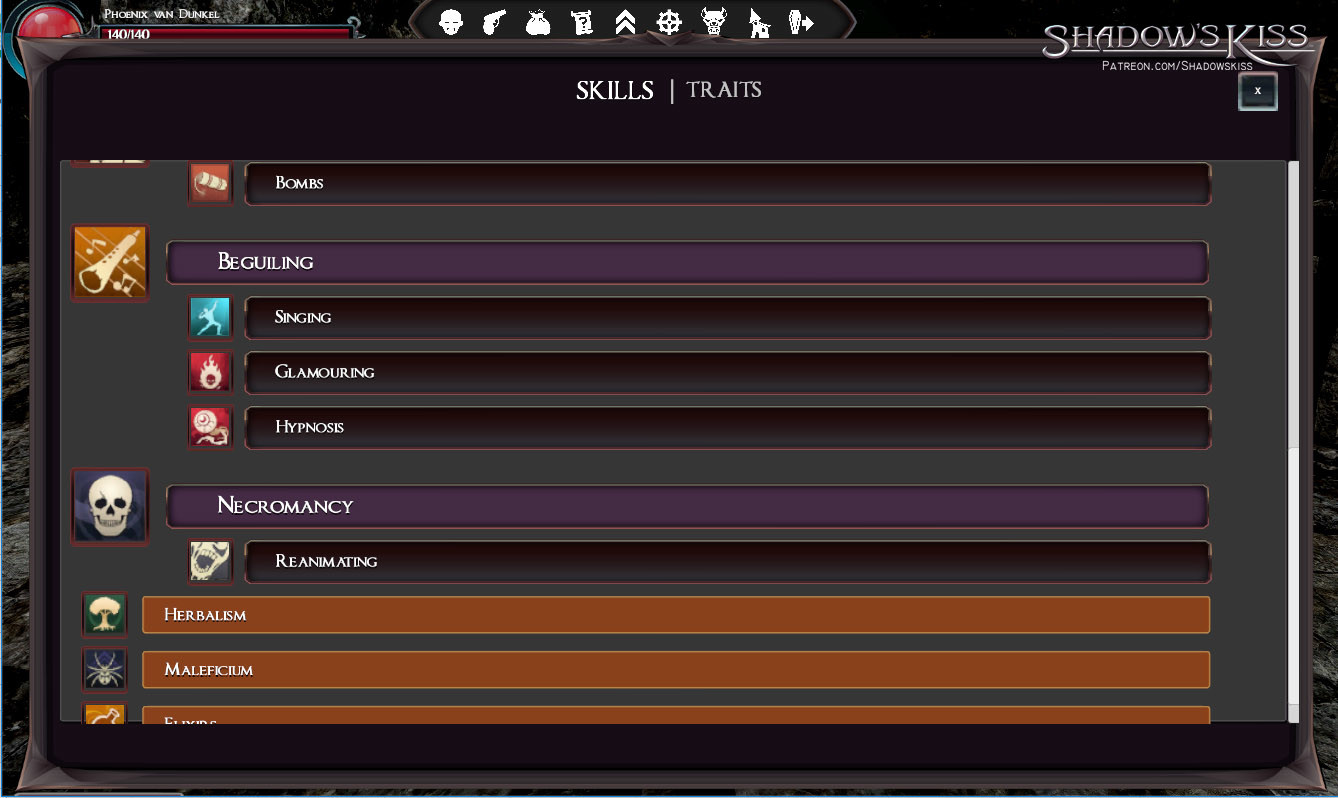Open the Skills tab heading
Screen dimensions: 1338x798
point(614,90)
